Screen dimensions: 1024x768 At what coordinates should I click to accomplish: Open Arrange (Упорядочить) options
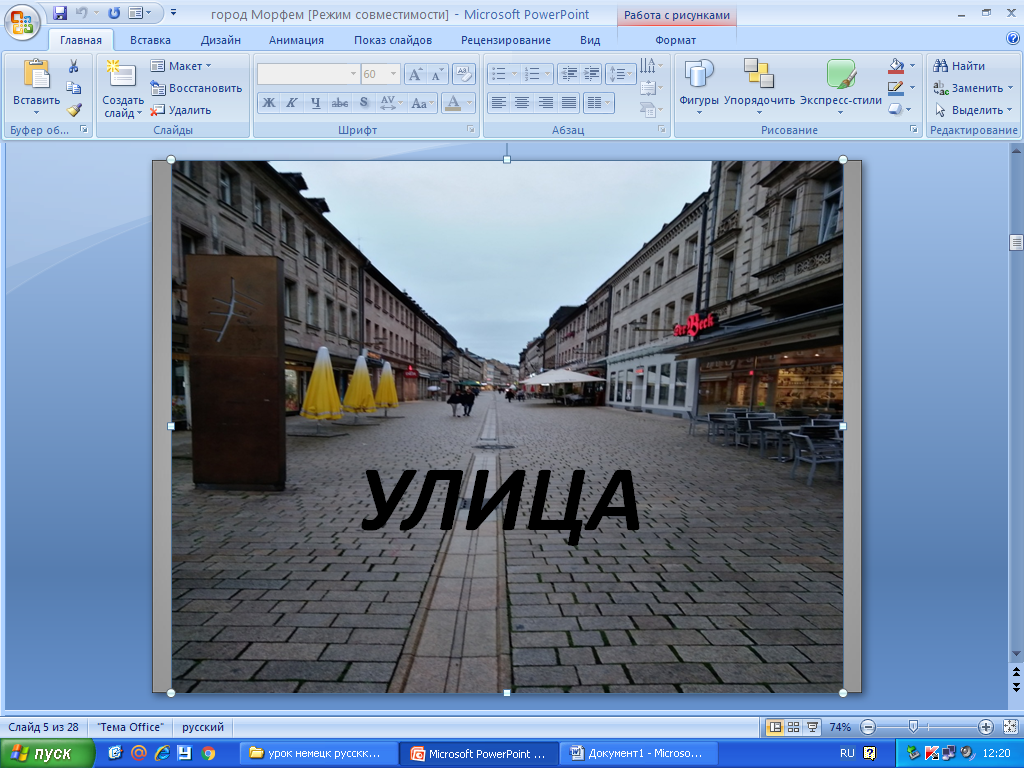[x=759, y=84]
